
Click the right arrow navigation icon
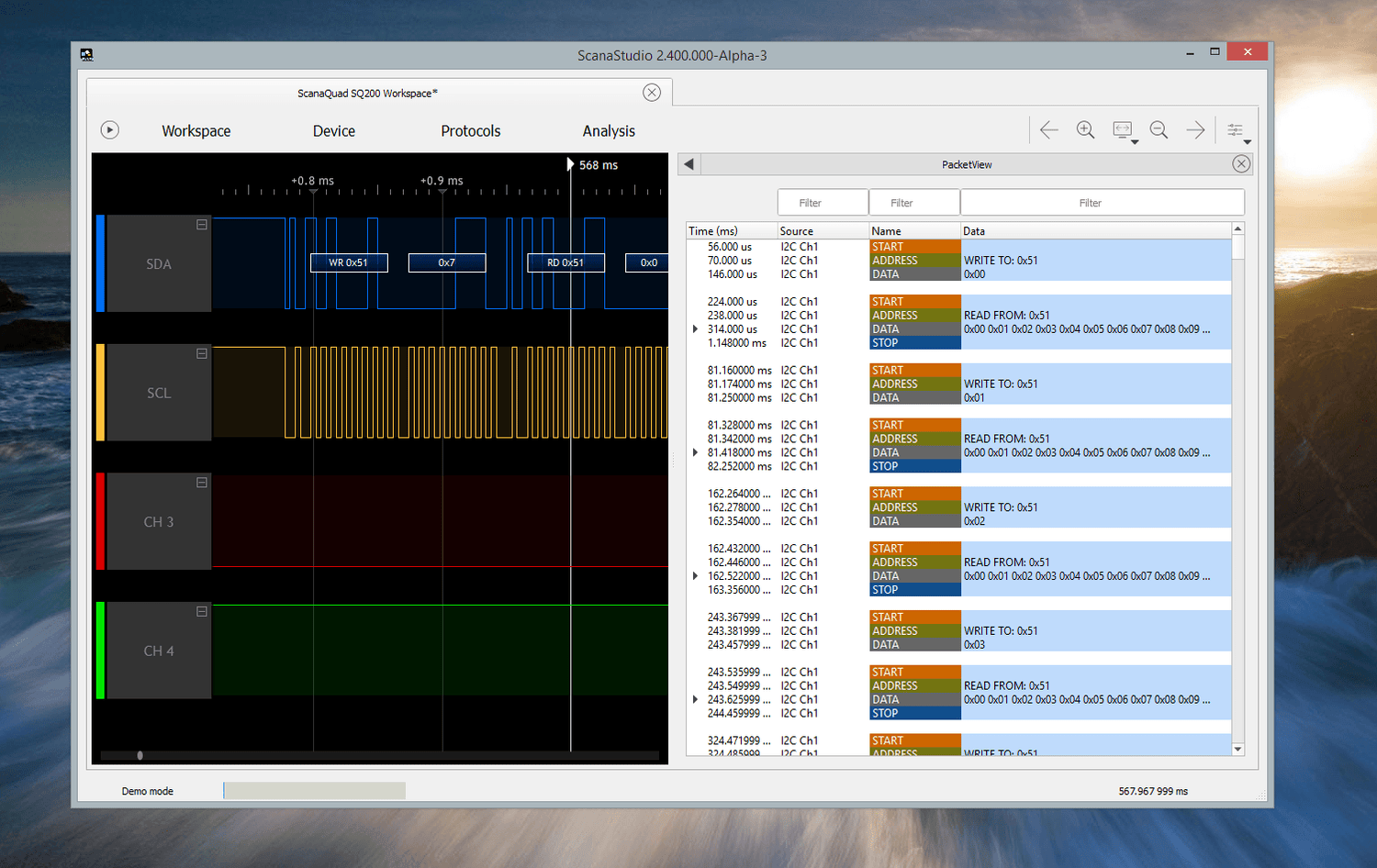coord(1195,130)
